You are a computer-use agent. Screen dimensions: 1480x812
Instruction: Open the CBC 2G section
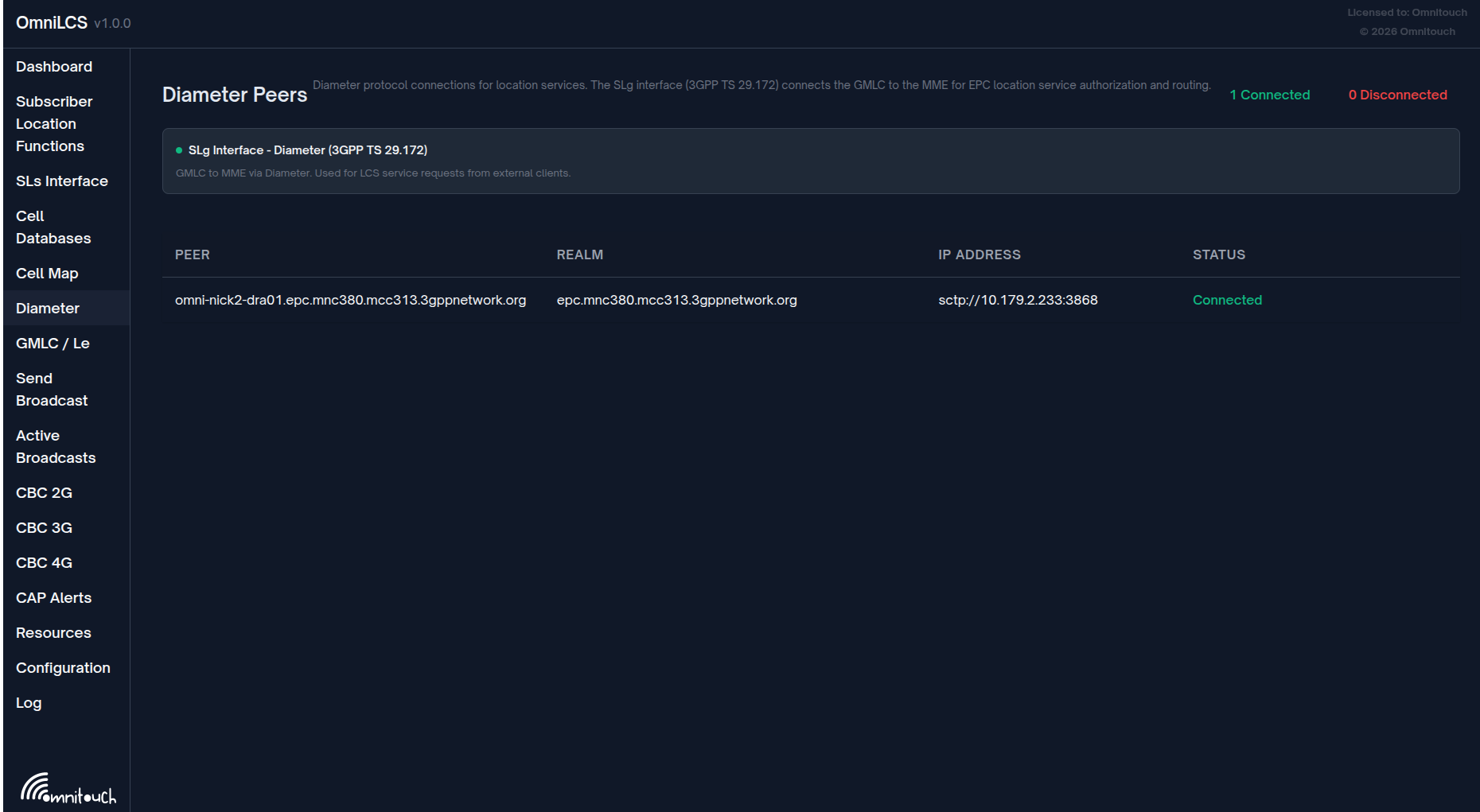tap(44, 493)
